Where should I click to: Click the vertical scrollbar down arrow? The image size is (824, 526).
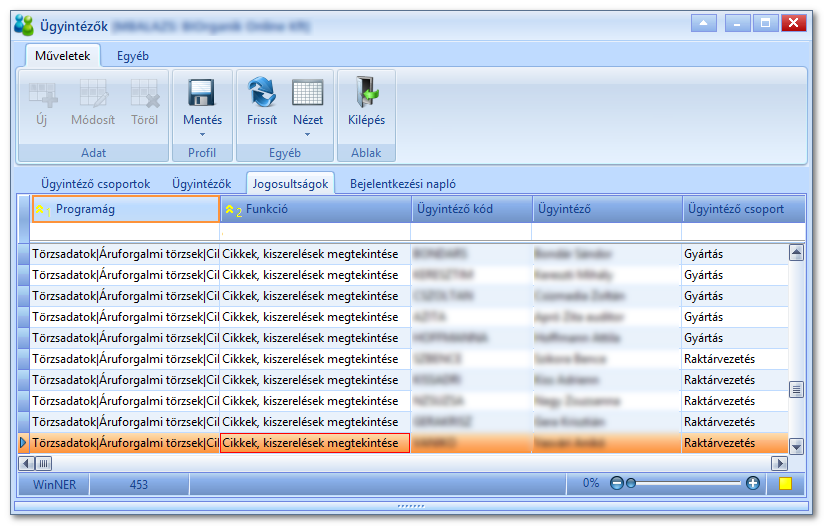click(x=796, y=446)
